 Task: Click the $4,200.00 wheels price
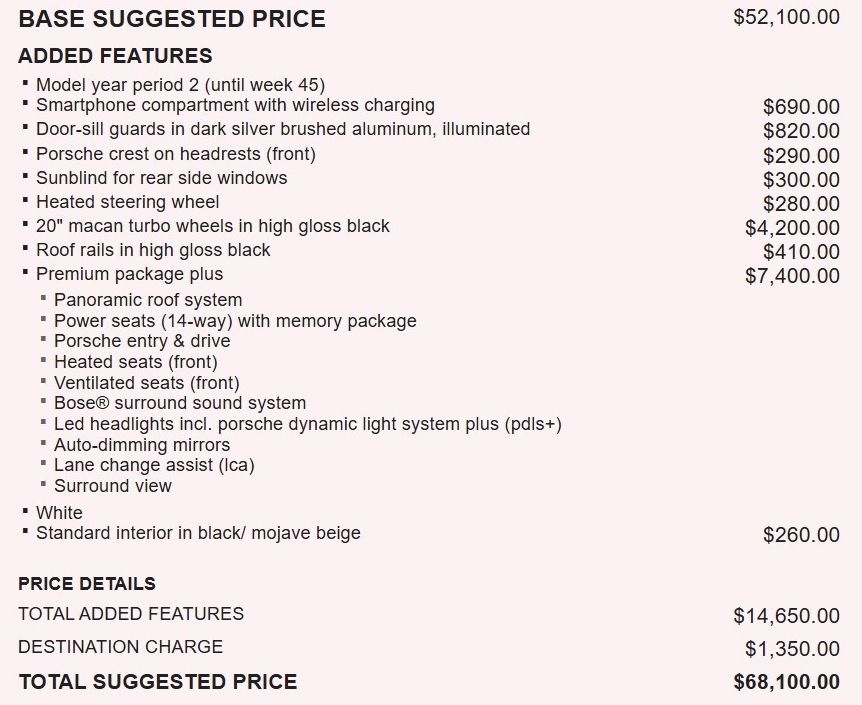[x=792, y=228]
